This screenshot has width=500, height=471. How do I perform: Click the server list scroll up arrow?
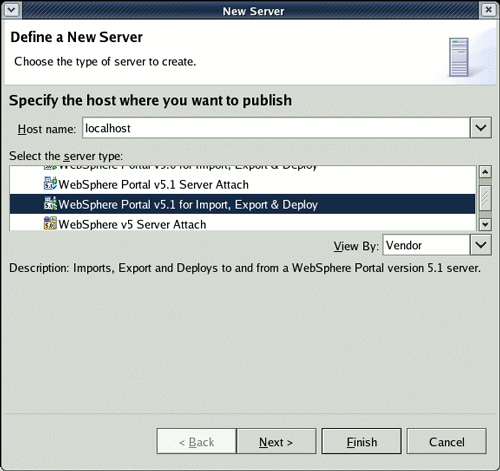[485, 172]
